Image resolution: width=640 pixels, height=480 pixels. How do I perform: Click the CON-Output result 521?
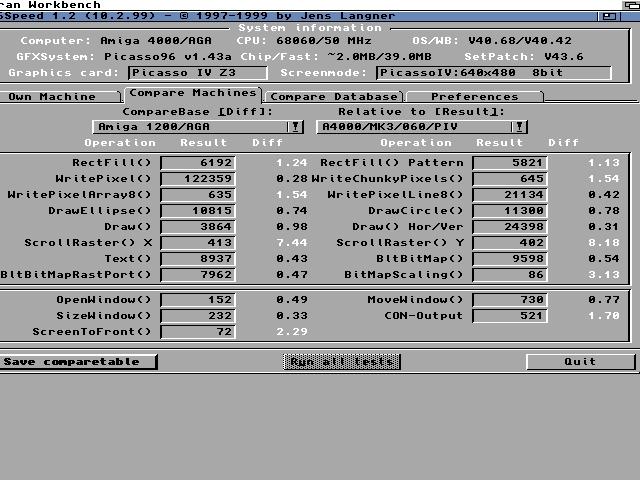click(510, 316)
